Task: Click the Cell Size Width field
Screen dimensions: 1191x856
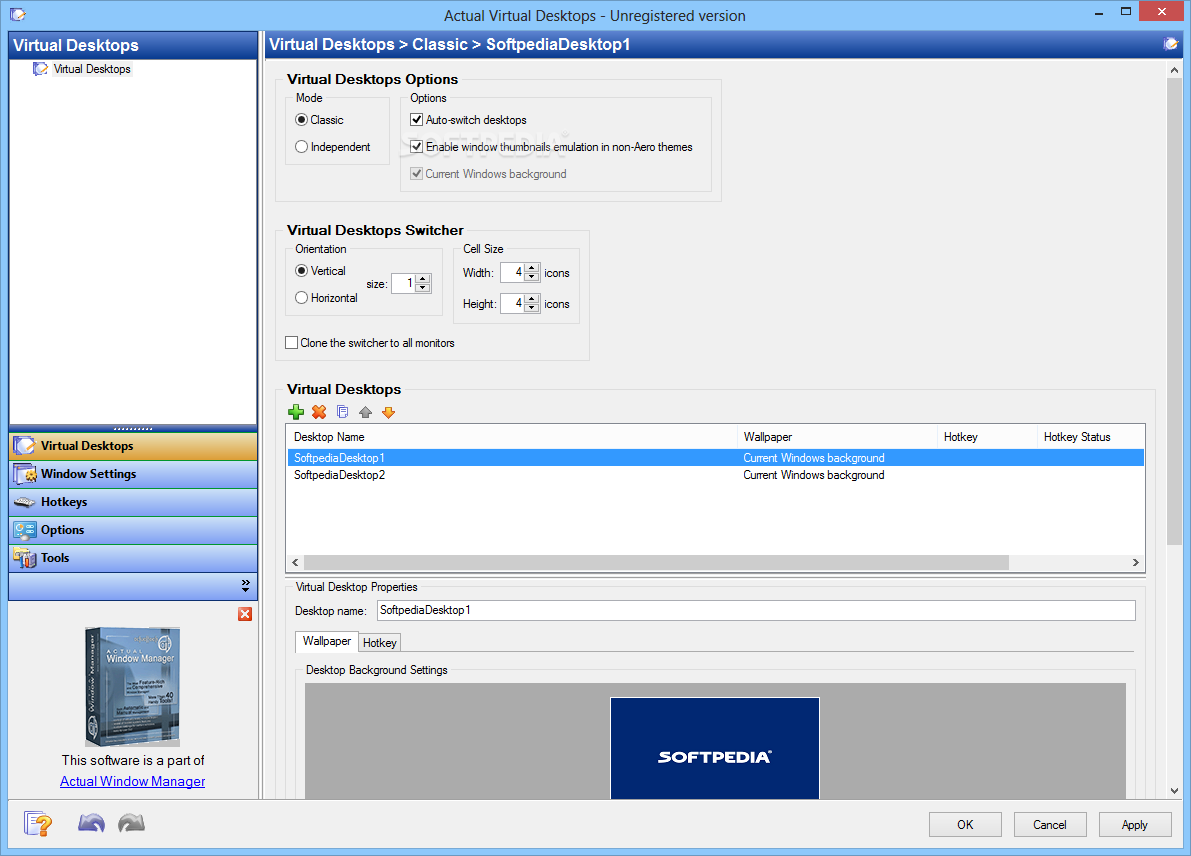Action: tap(513, 272)
